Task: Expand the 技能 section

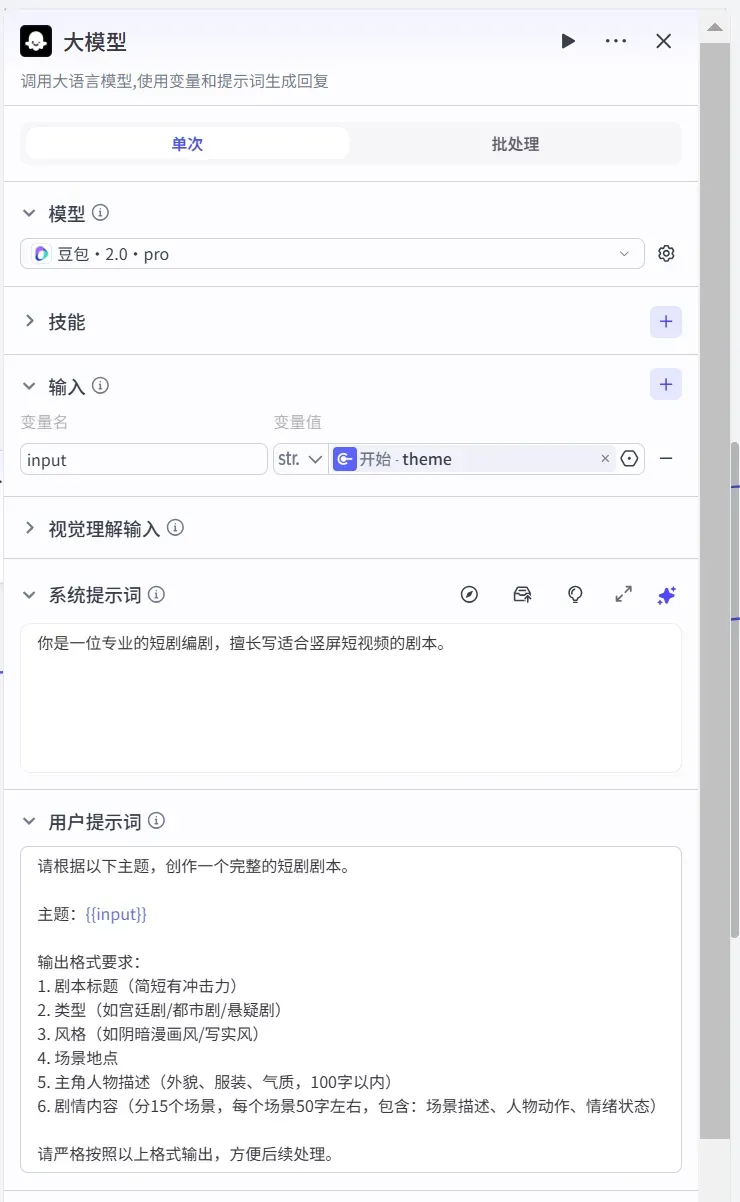Action: coord(30,322)
